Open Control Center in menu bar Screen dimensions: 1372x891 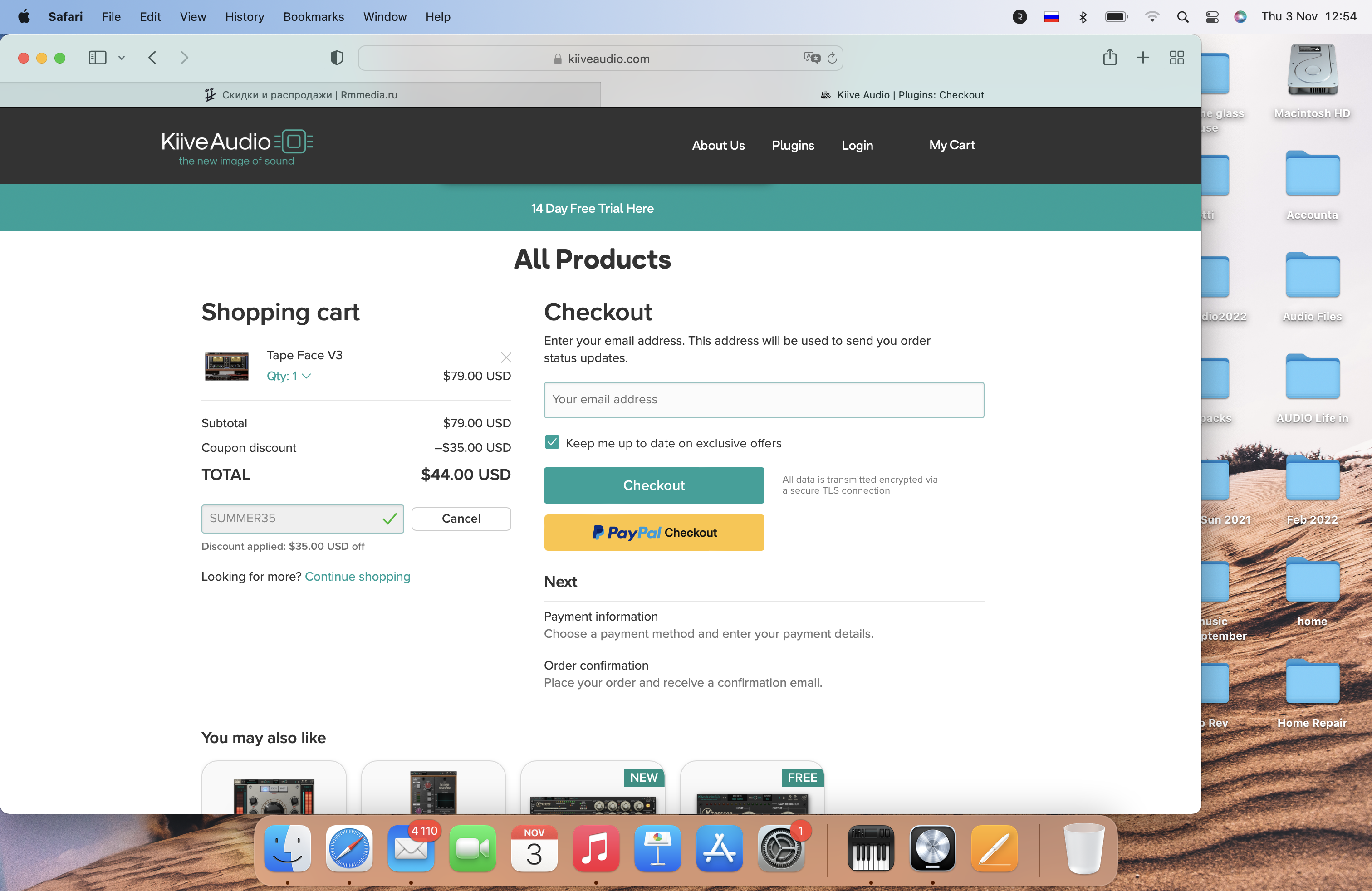pyautogui.click(x=1212, y=17)
